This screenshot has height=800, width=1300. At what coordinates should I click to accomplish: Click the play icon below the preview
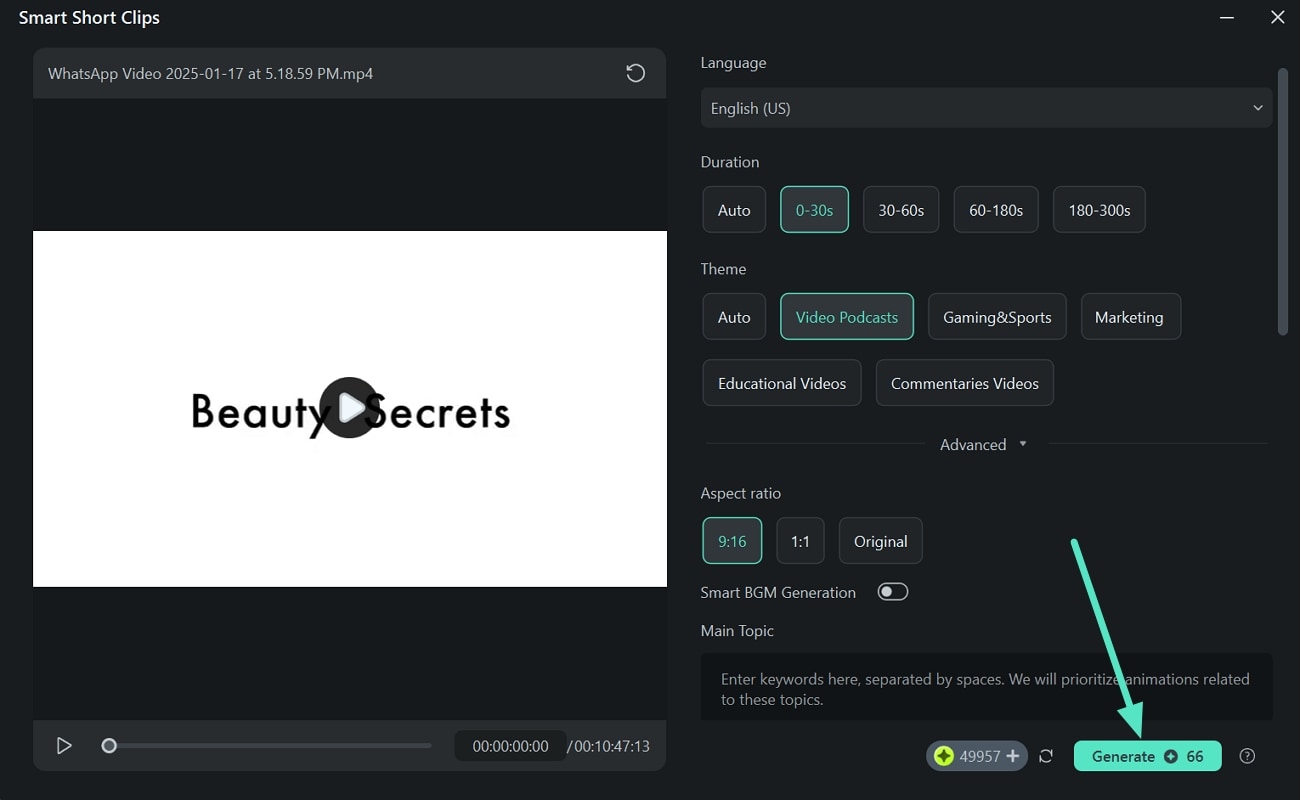click(64, 746)
